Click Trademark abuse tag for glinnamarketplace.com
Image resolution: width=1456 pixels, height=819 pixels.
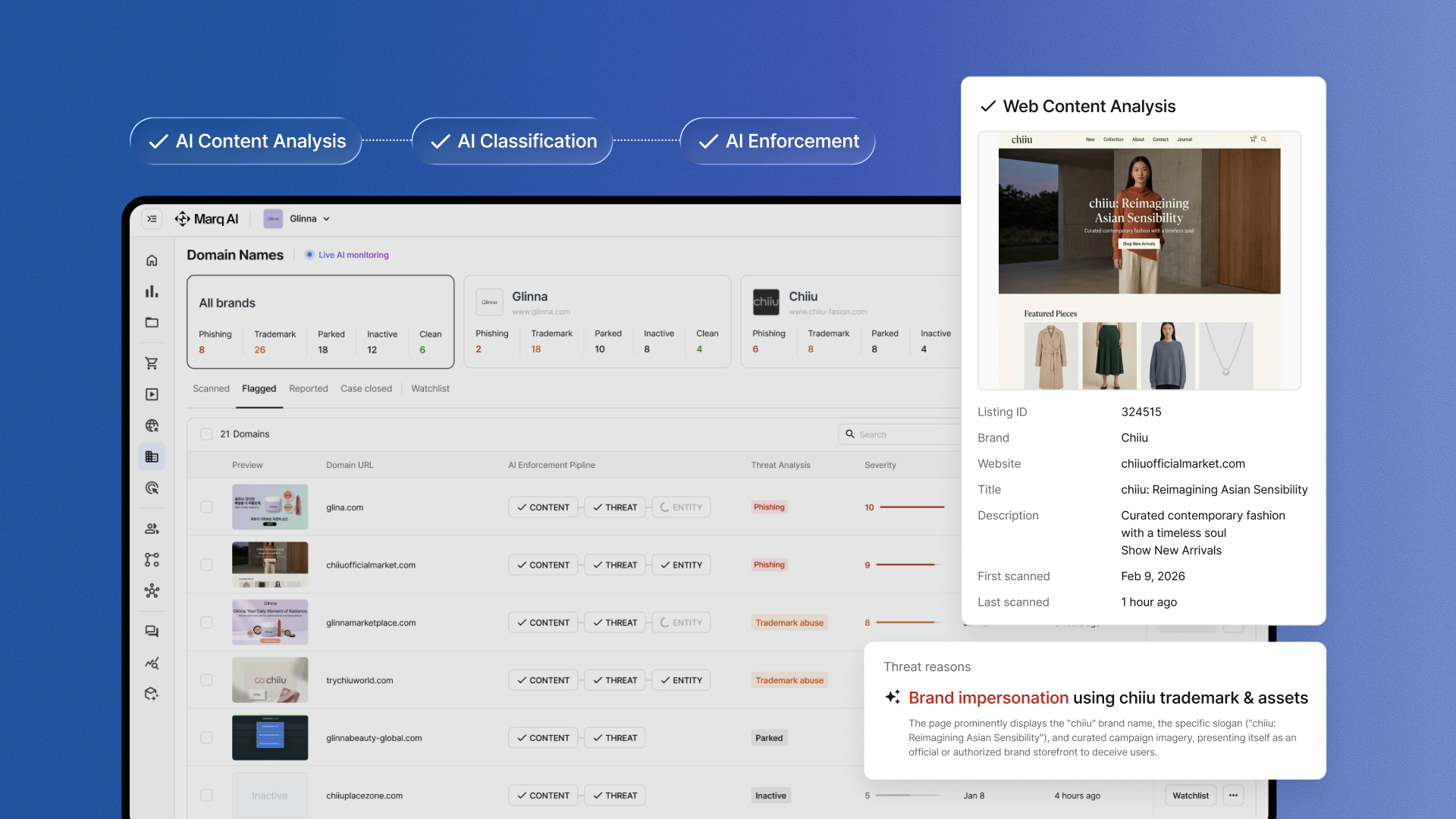789,623
